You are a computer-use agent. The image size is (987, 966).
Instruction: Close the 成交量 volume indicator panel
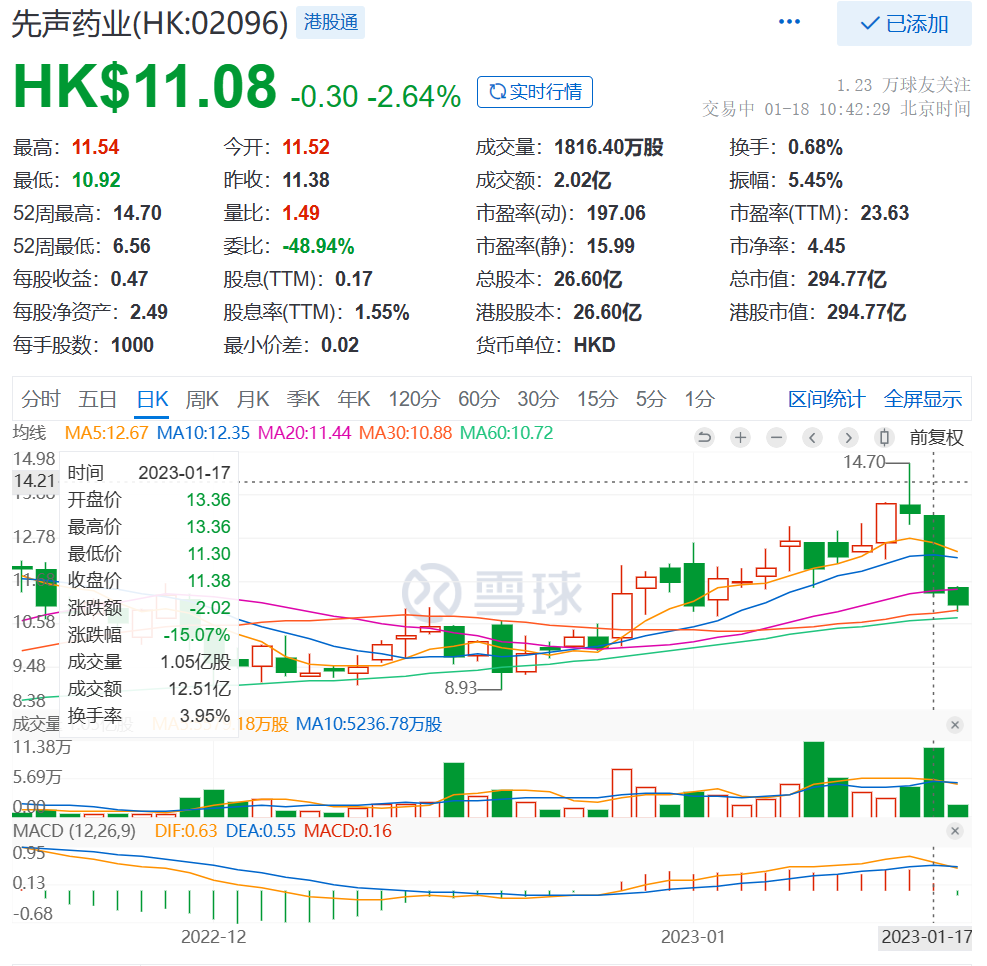[x=955, y=725]
